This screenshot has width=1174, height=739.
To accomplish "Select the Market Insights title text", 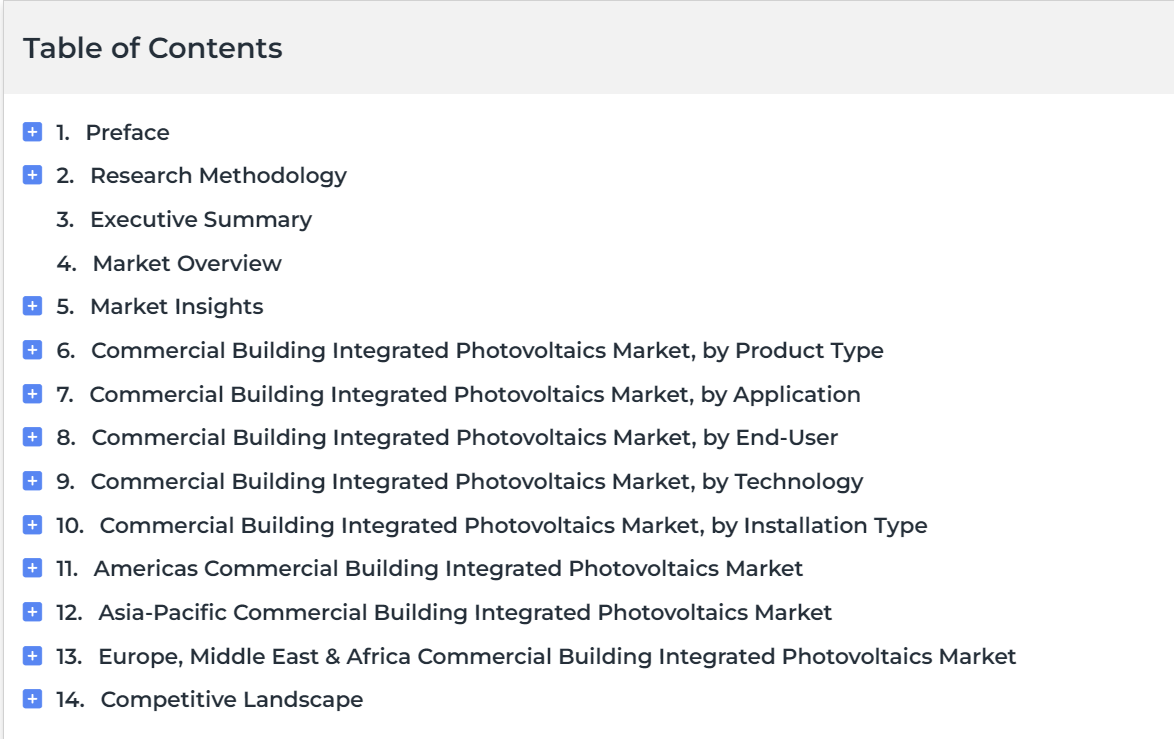I will 177,307.
